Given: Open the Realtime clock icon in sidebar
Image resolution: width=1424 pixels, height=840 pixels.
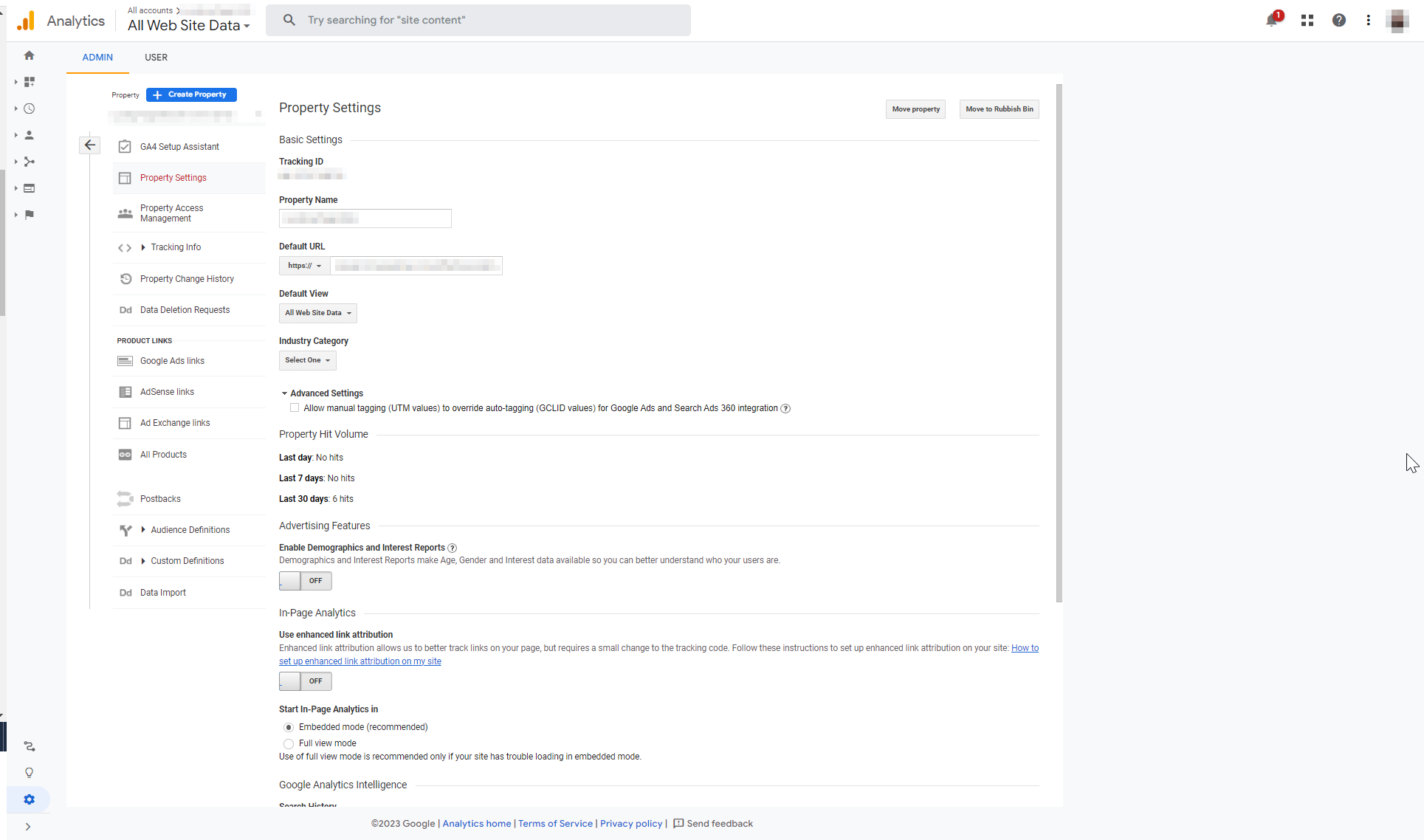Looking at the screenshot, I should 30,109.
